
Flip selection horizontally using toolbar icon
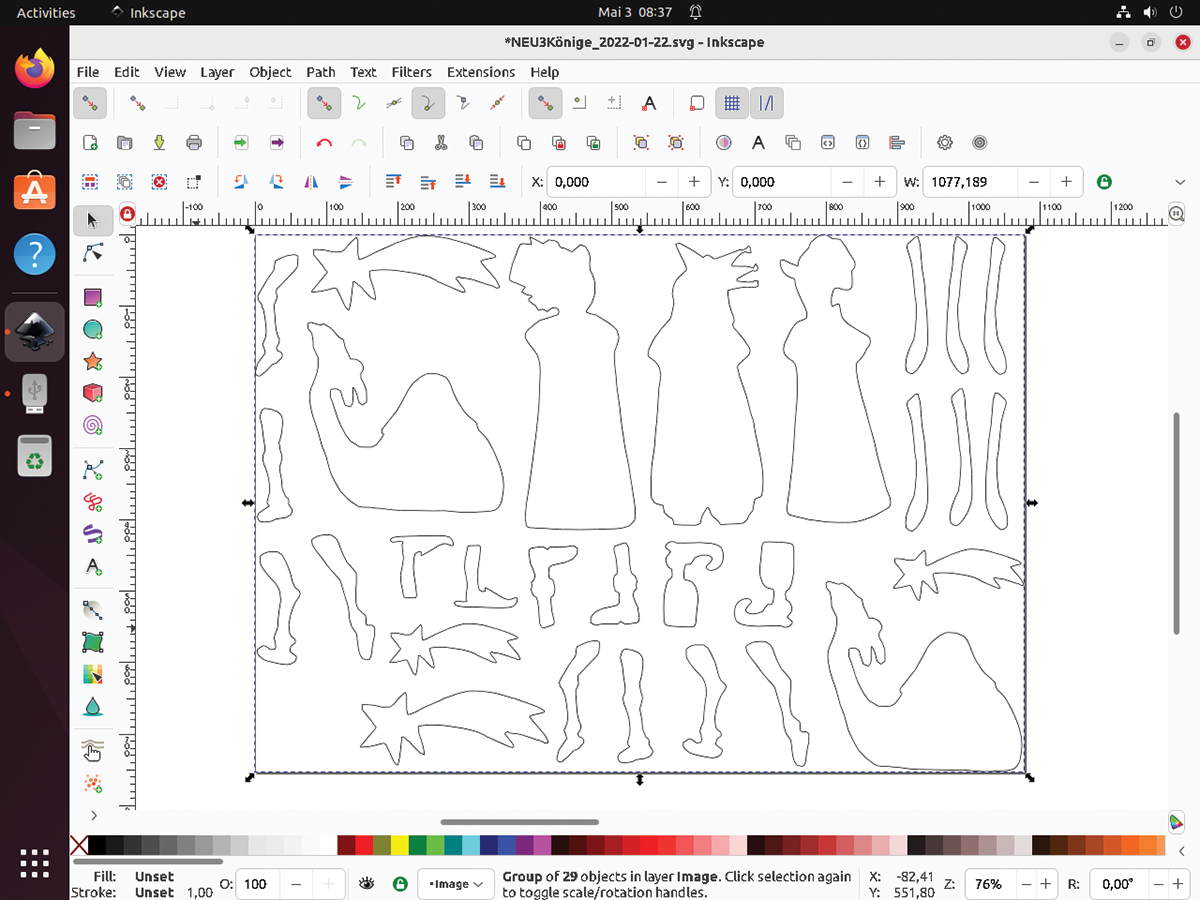click(x=311, y=182)
